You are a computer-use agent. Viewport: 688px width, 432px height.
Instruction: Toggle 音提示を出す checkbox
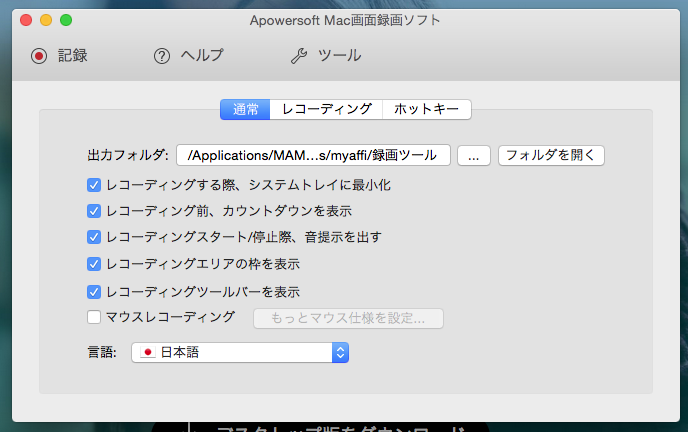[94, 237]
